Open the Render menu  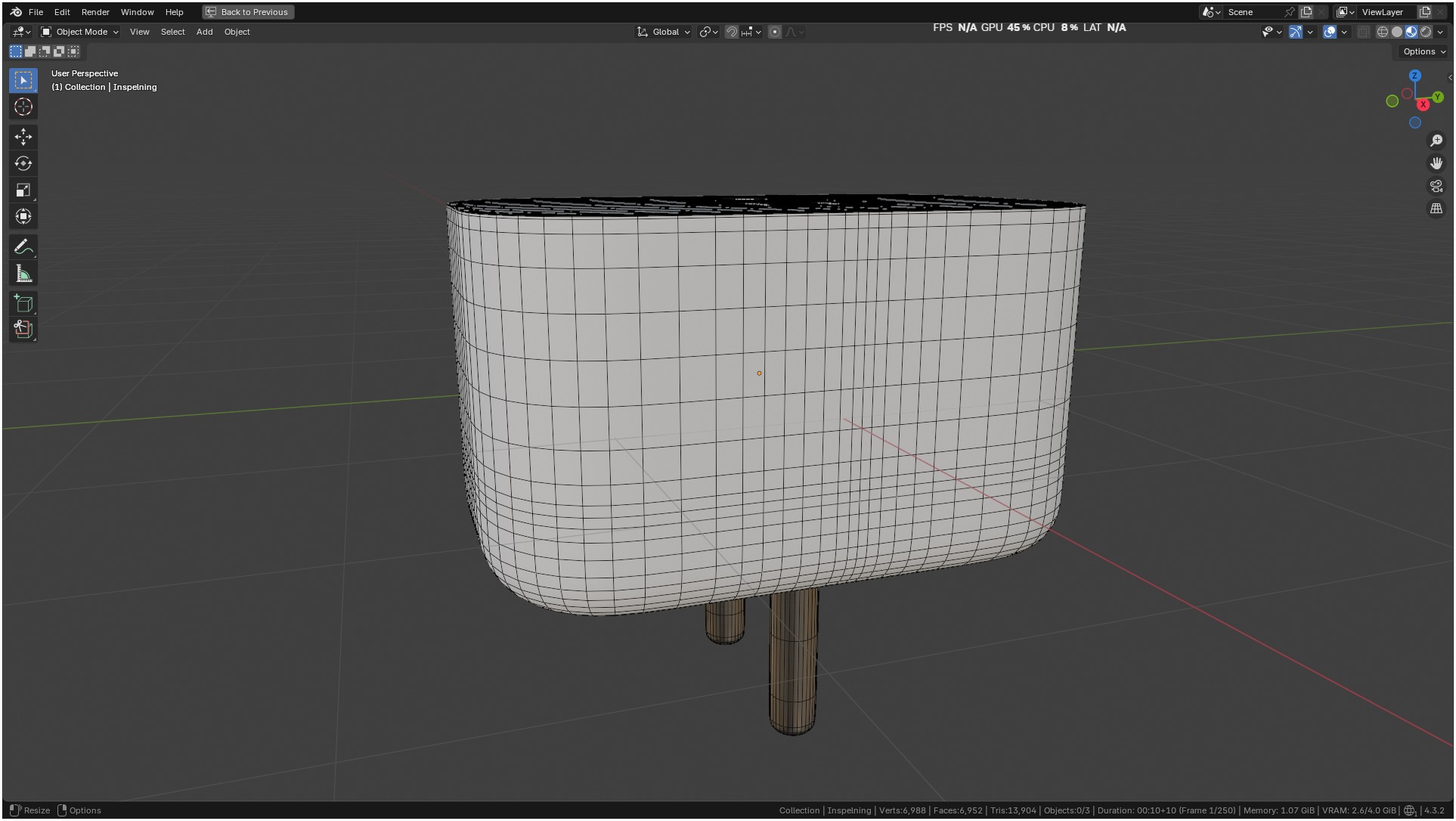(95, 12)
